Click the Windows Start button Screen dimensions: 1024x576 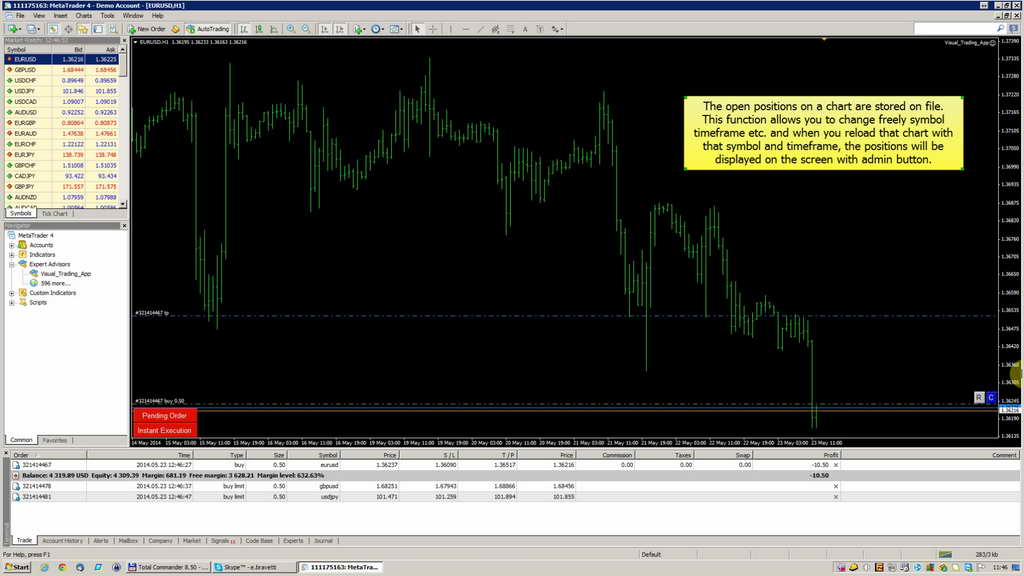[17, 567]
